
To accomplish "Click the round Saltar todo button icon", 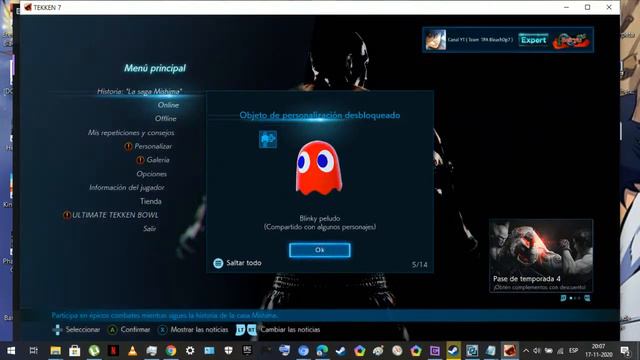I will pyautogui.click(x=218, y=263).
